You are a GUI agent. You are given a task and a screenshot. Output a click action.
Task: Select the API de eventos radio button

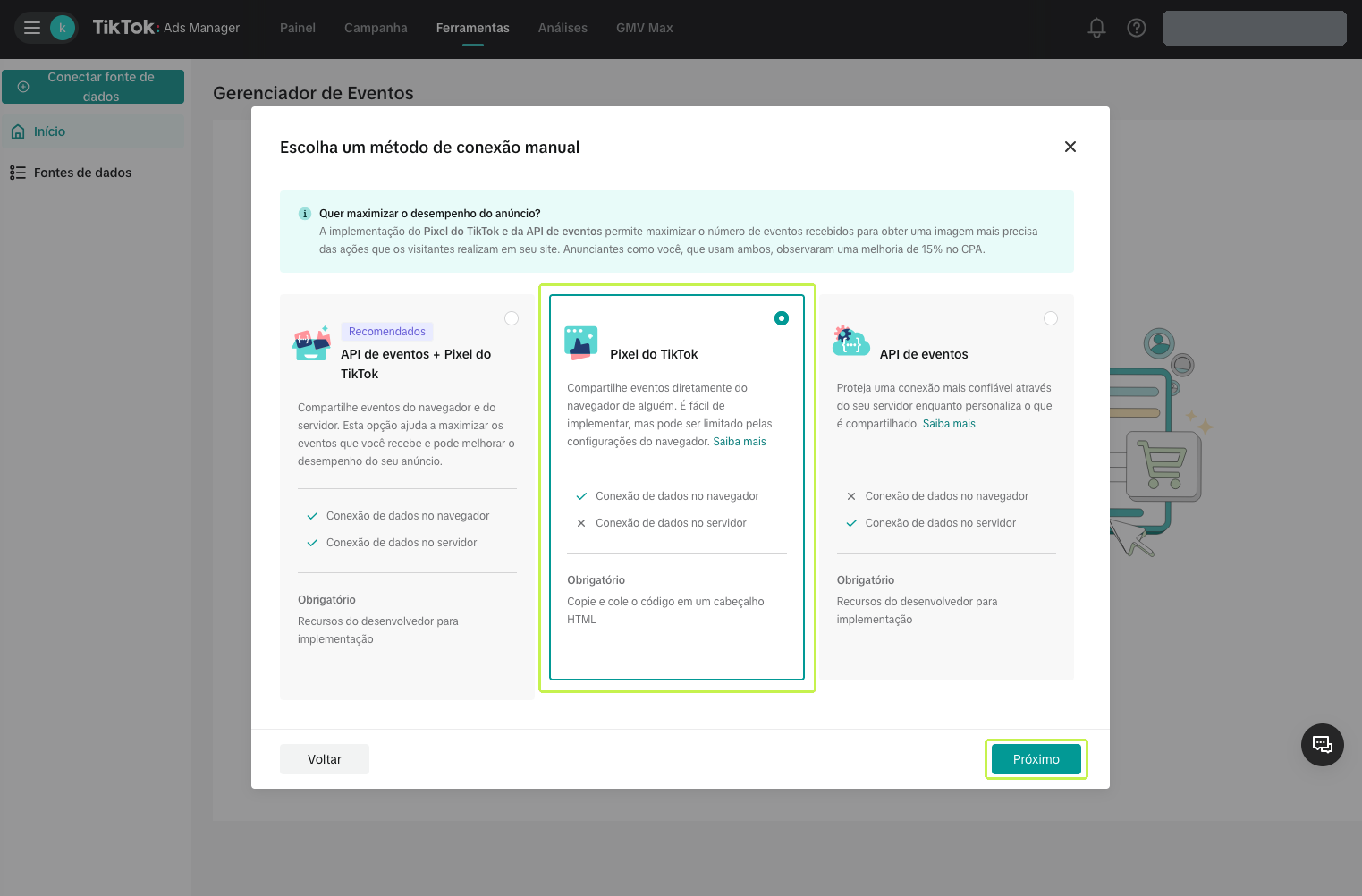click(x=1051, y=318)
